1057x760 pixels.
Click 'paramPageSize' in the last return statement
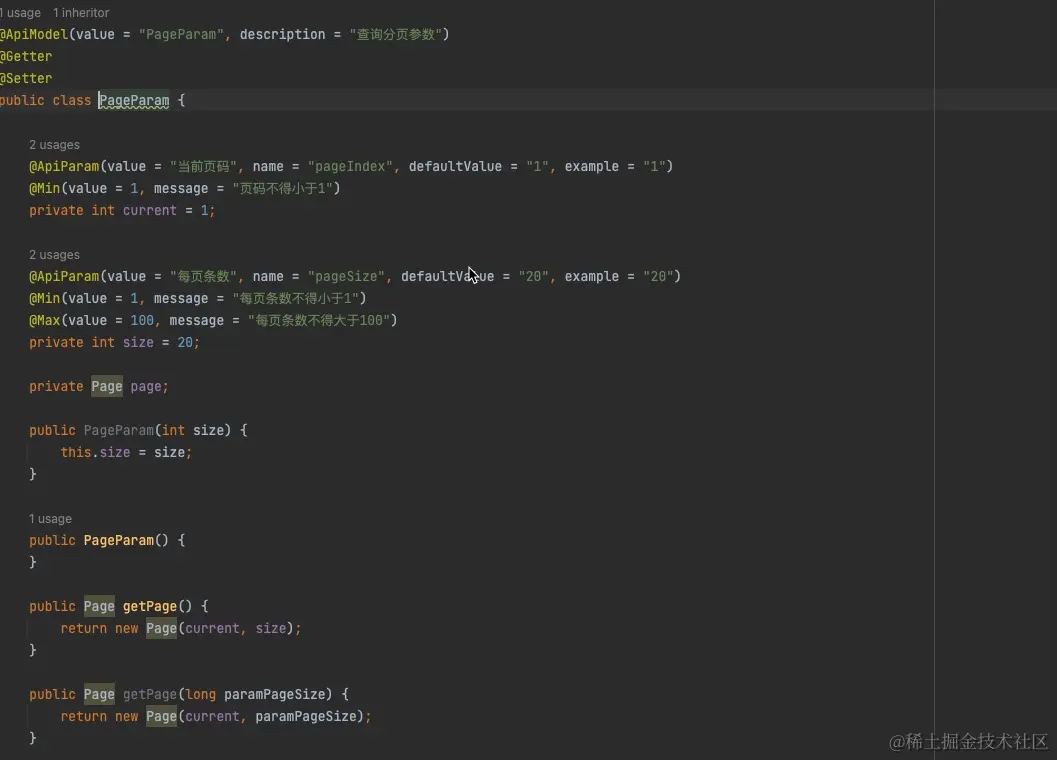coord(305,716)
